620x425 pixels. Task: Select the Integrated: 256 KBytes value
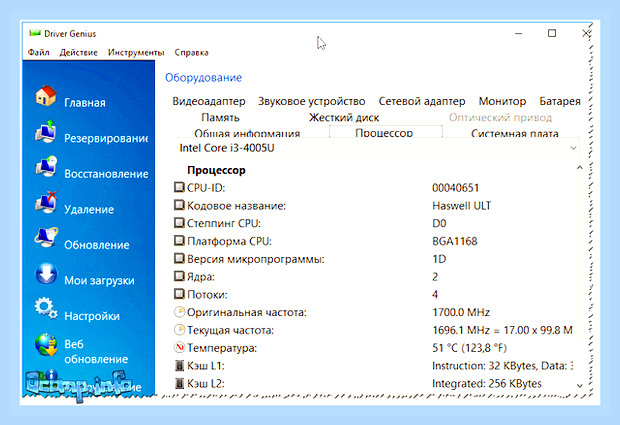(x=487, y=383)
